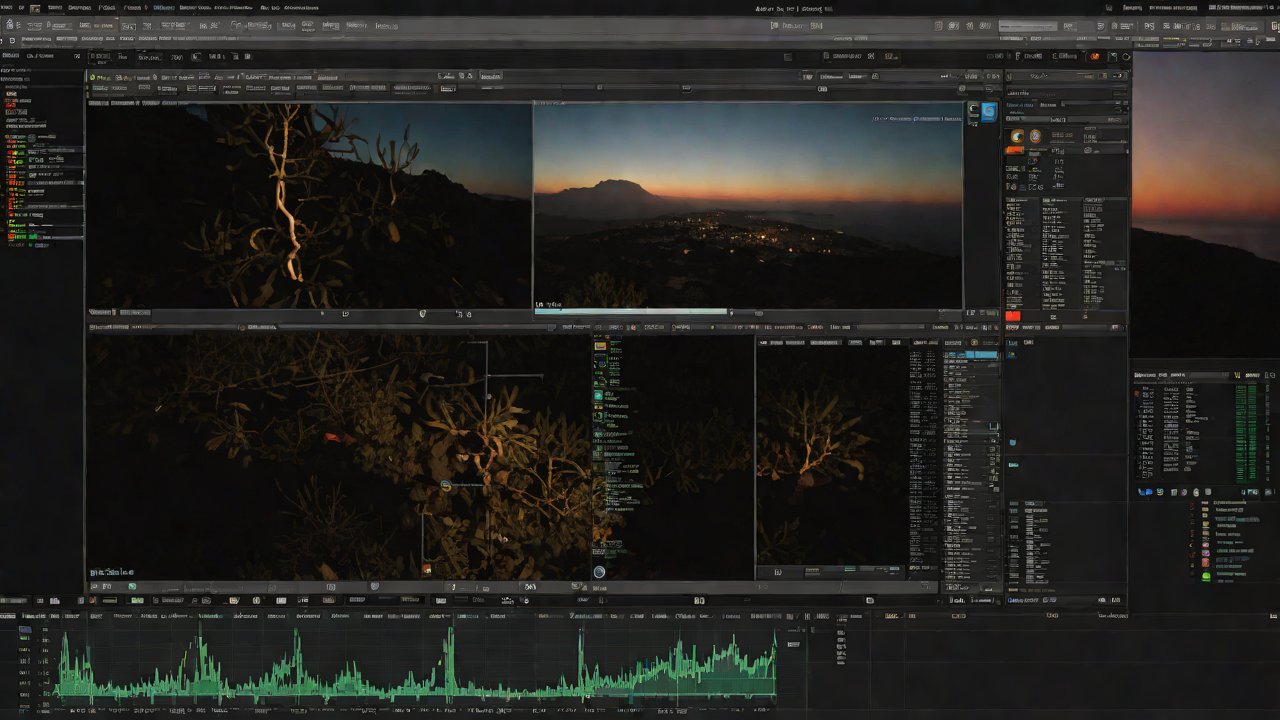The image size is (1280, 720).
Task: Expand the cyan highlighted row in lower-right list
Action: pyautogui.click(x=971, y=355)
